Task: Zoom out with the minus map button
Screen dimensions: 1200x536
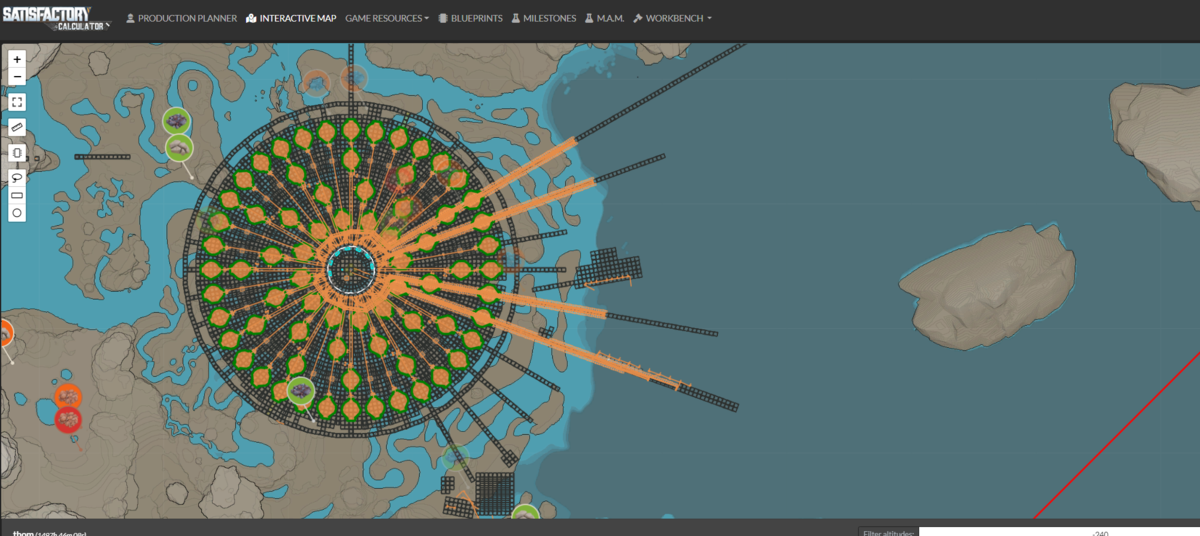Action: [17, 77]
